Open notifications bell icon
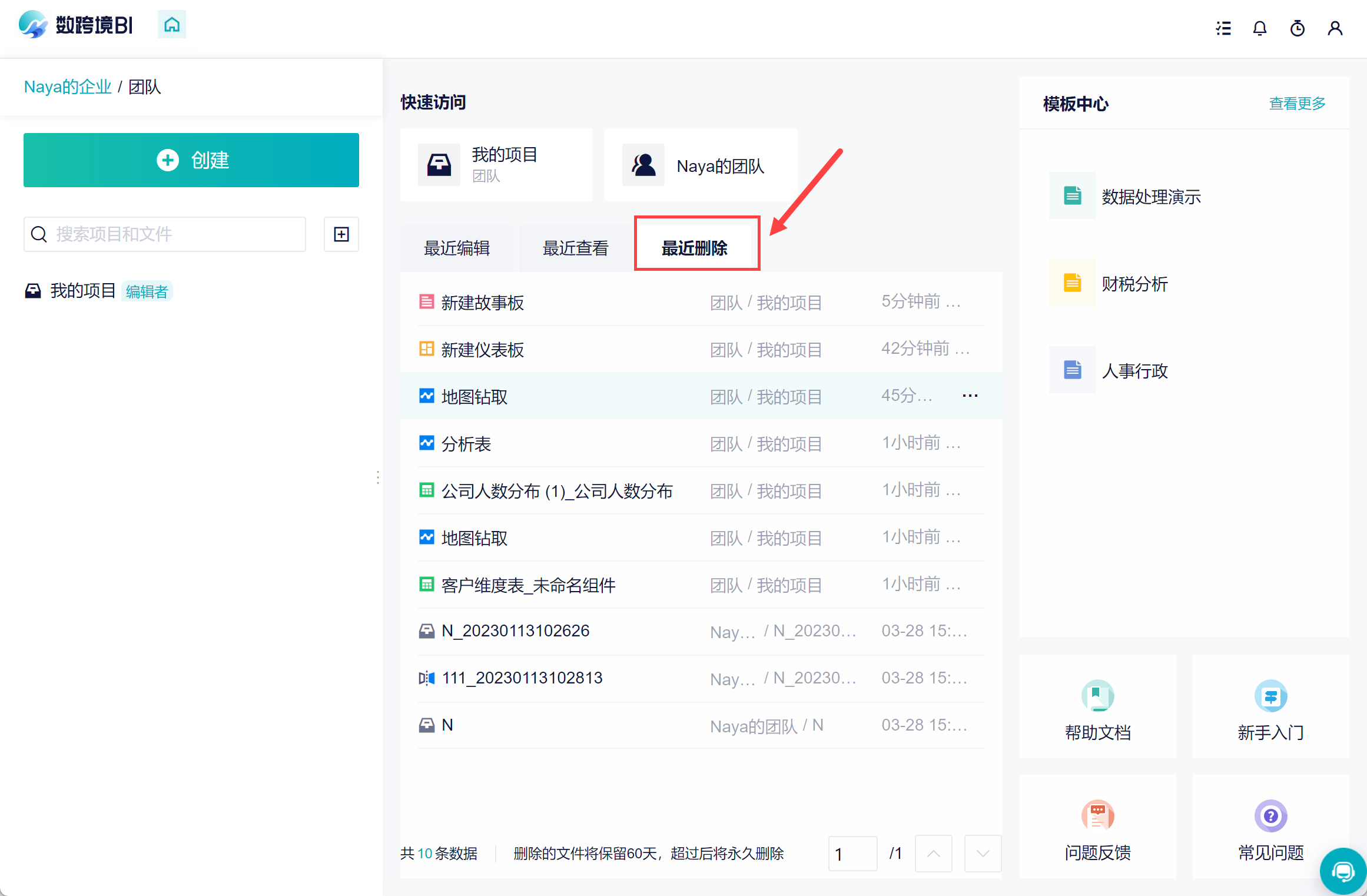This screenshot has height=896, width=1367. [1259, 28]
